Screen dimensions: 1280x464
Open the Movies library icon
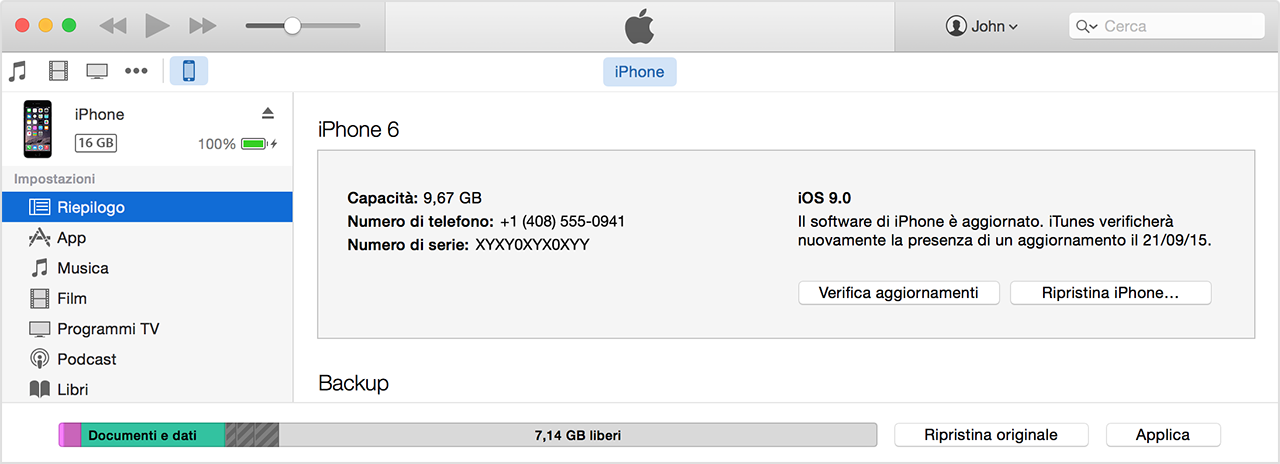pos(58,71)
